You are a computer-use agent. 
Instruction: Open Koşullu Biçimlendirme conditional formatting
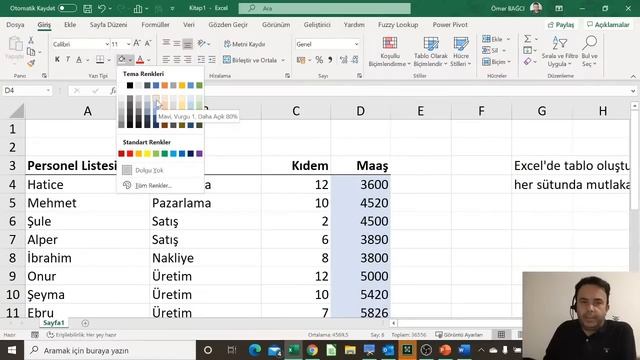pos(389,52)
